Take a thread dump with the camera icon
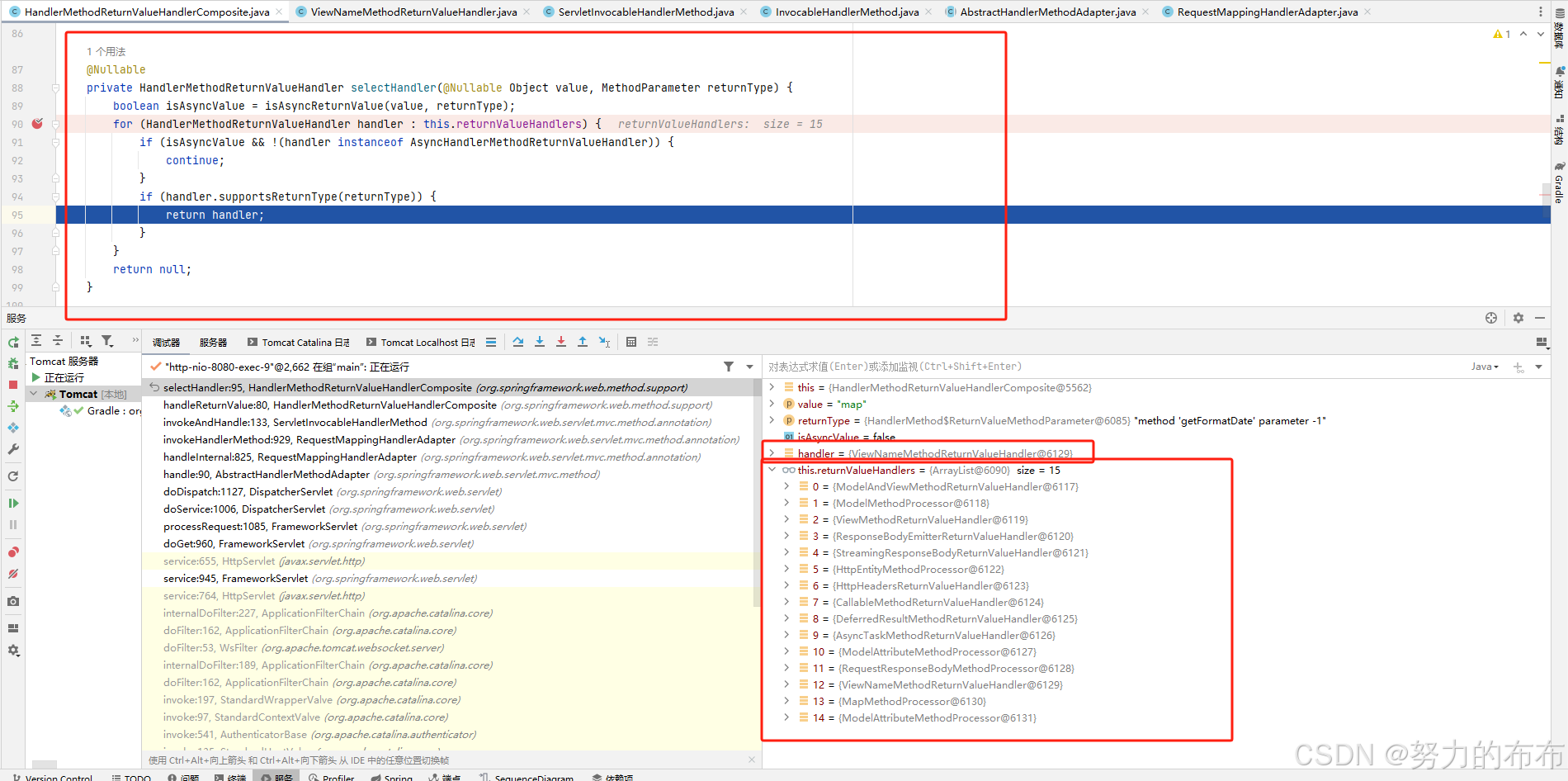The height and width of the screenshot is (781, 1568). coord(13,601)
